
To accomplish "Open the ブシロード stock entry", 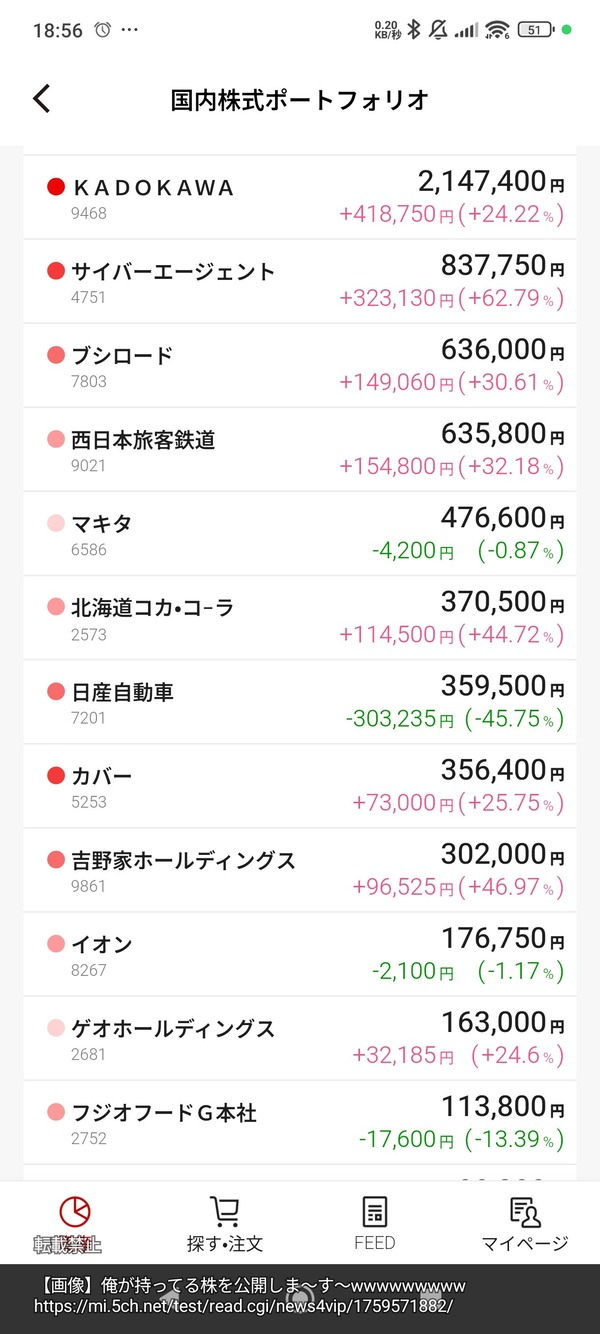I will [300, 366].
